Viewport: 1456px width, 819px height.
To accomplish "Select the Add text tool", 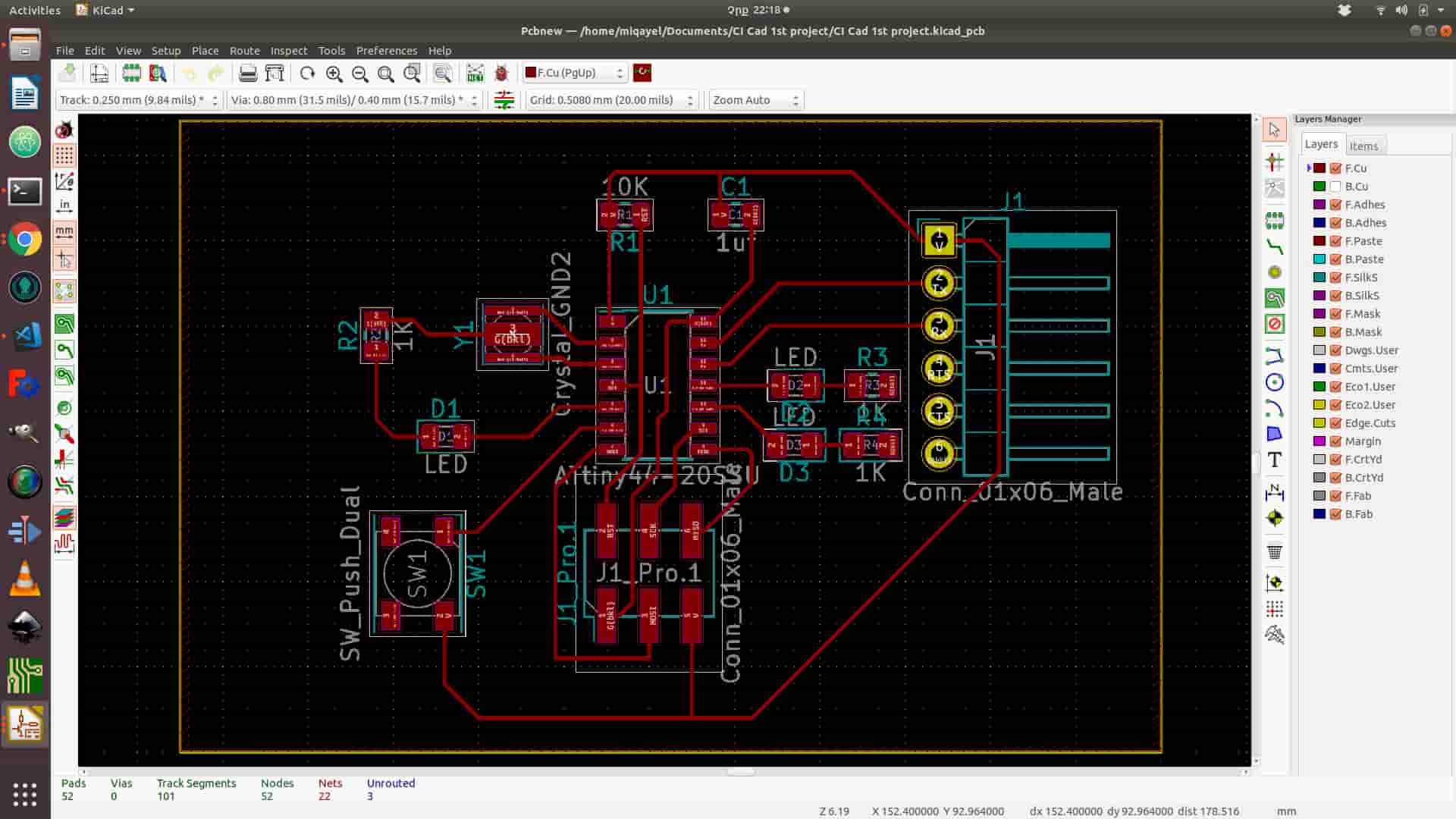I will click(1275, 460).
